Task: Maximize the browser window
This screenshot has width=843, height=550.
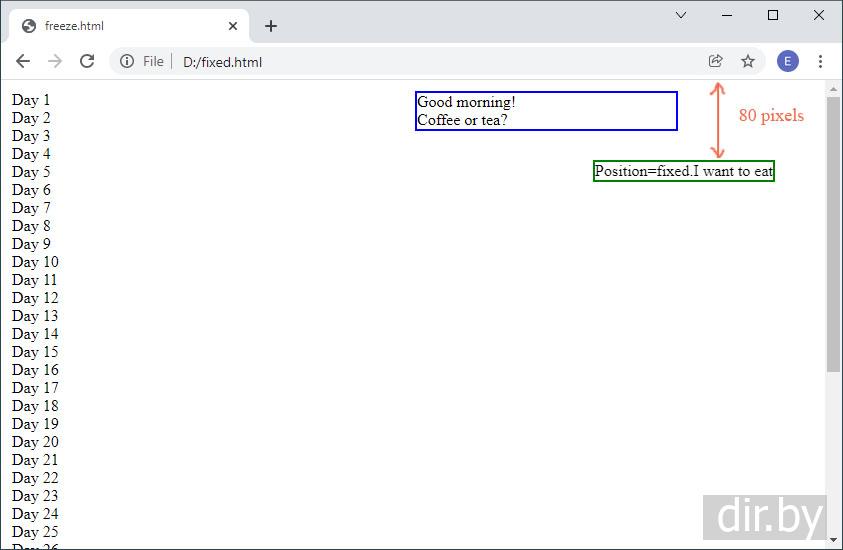Action: click(773, 15)
